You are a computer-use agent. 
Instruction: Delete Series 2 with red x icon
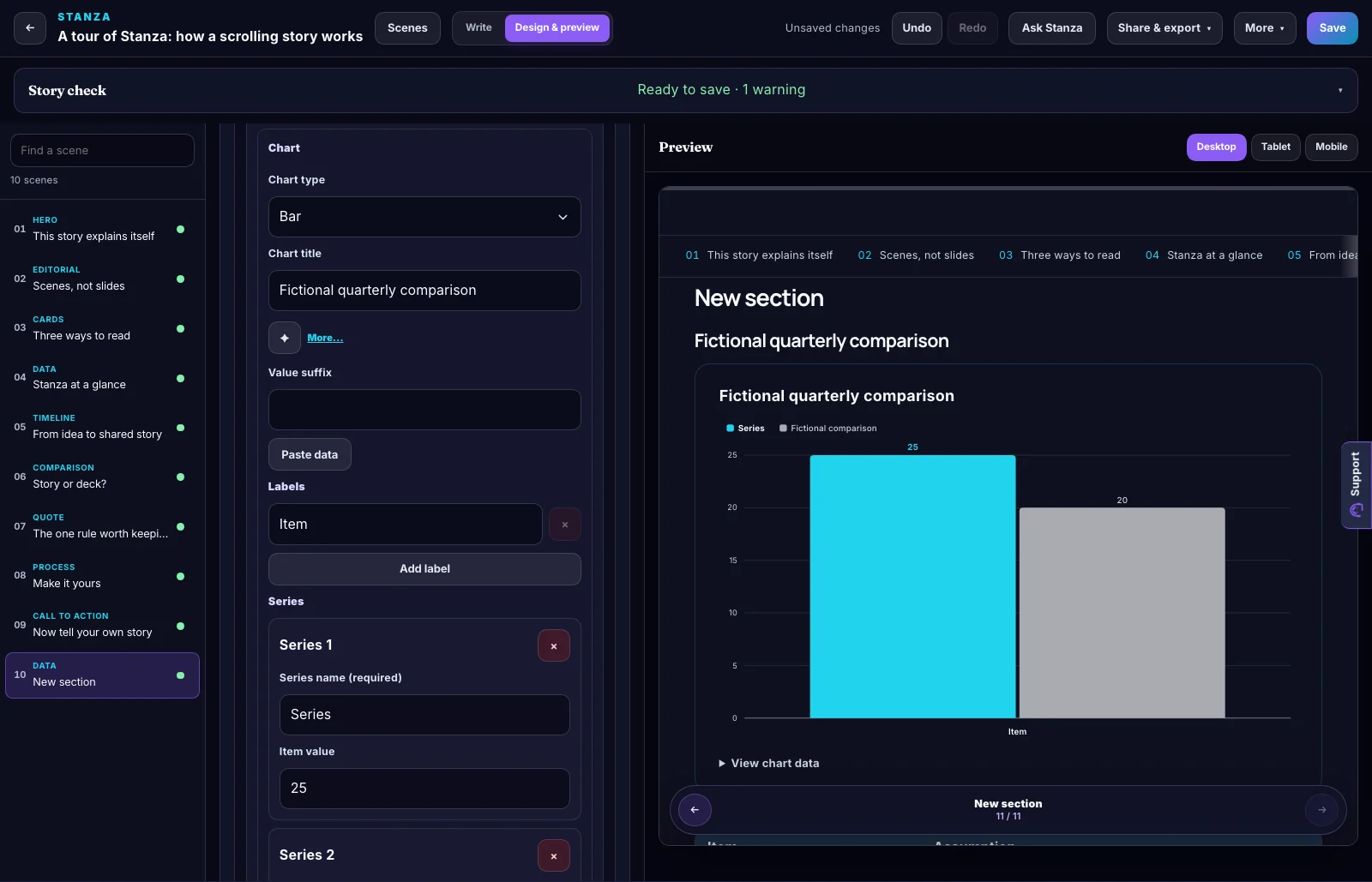pyautogui.click(x=554, y=855)
